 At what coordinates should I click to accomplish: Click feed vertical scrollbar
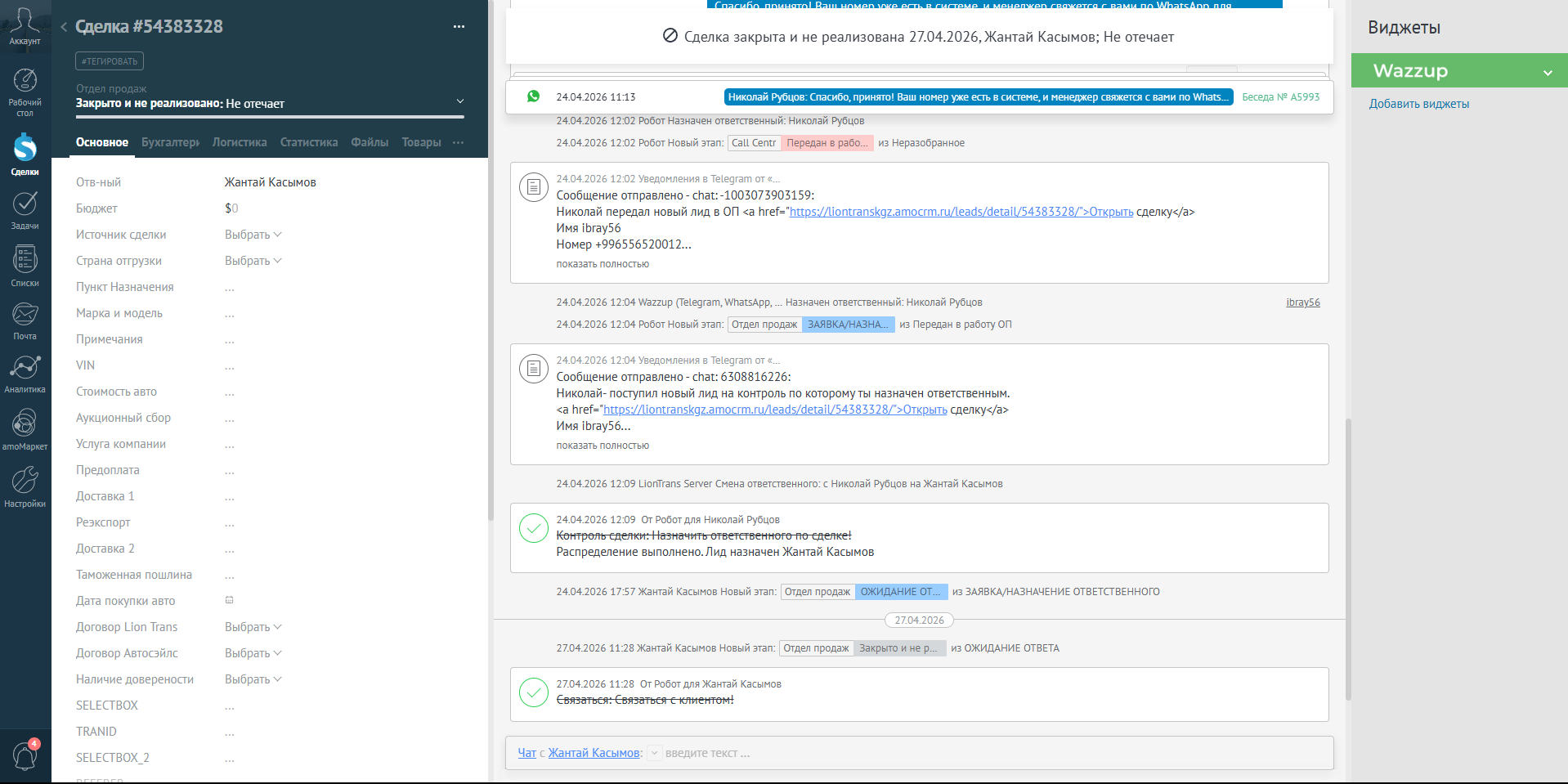pyautogui.click(x=1348, y=559)
